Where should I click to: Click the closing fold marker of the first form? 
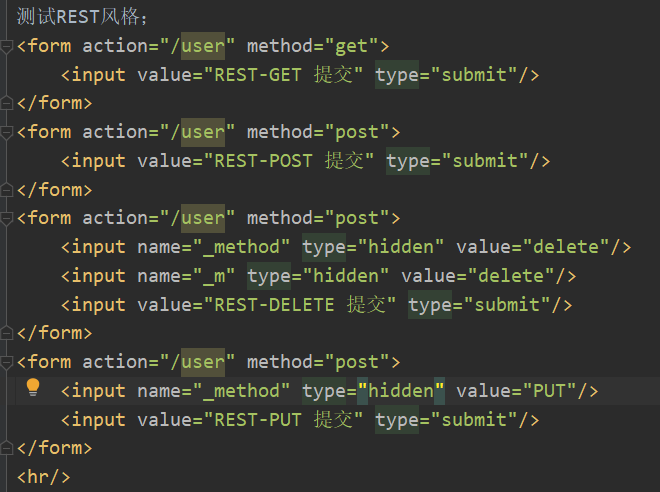coord(6,103)
